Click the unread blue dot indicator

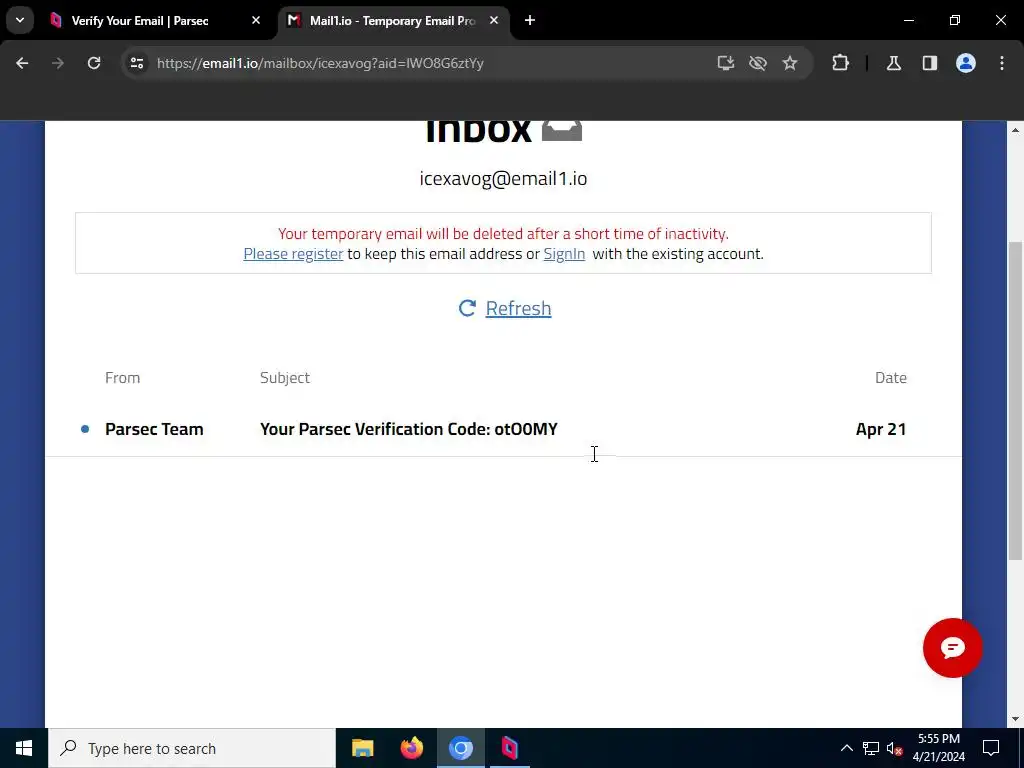click(x=85, y=429)
